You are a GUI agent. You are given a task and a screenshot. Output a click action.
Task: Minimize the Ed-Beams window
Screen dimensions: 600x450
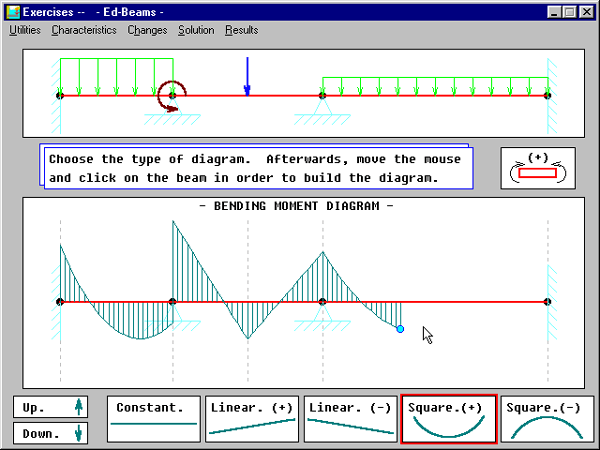pos(554,12)
